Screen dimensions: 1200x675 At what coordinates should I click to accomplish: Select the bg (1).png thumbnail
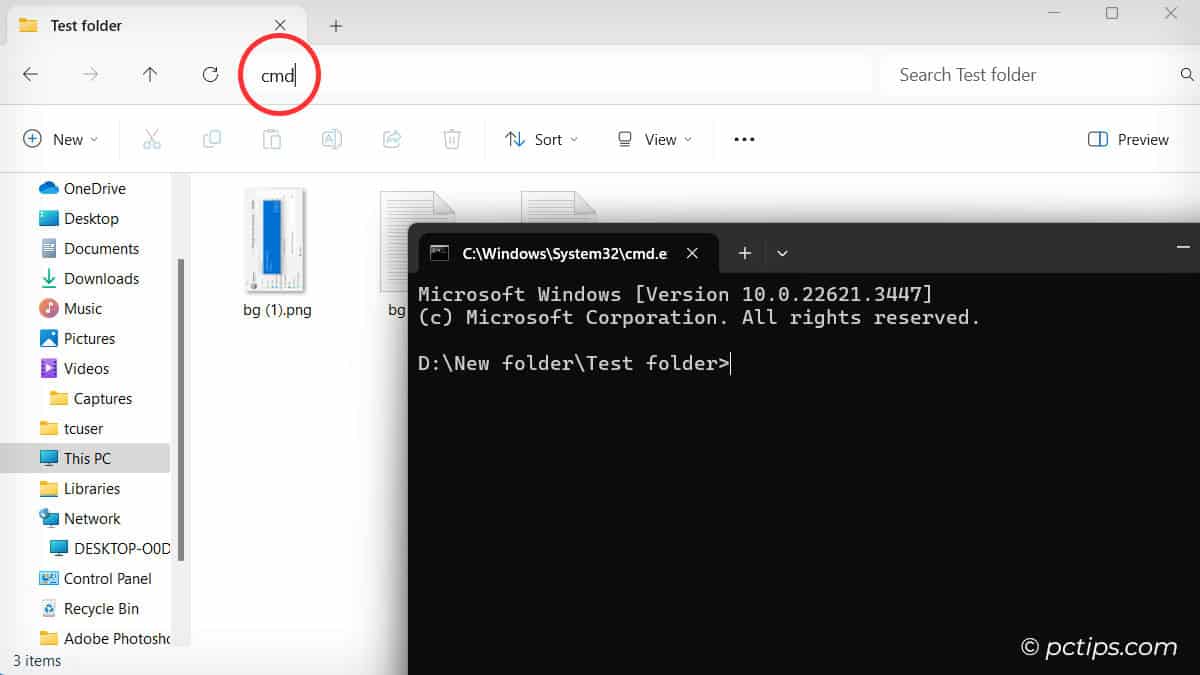[x=274, y=240]
